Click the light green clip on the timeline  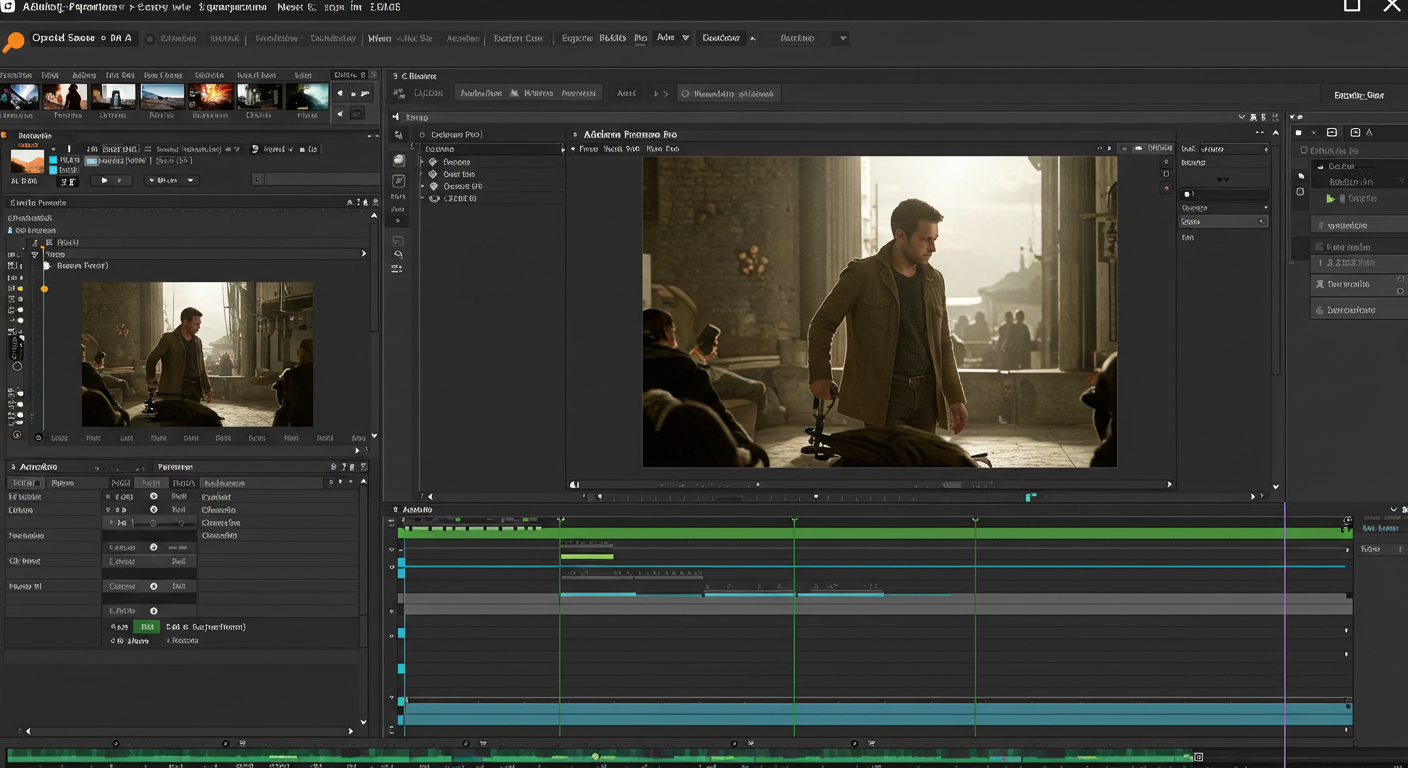[x=587, y=556]
